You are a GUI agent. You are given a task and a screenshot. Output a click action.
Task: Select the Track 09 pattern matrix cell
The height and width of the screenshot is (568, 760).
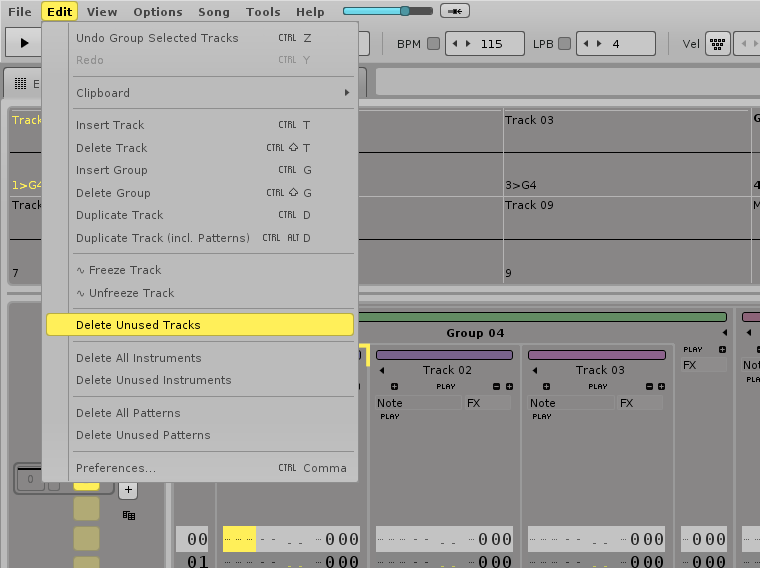pos(627,218)
